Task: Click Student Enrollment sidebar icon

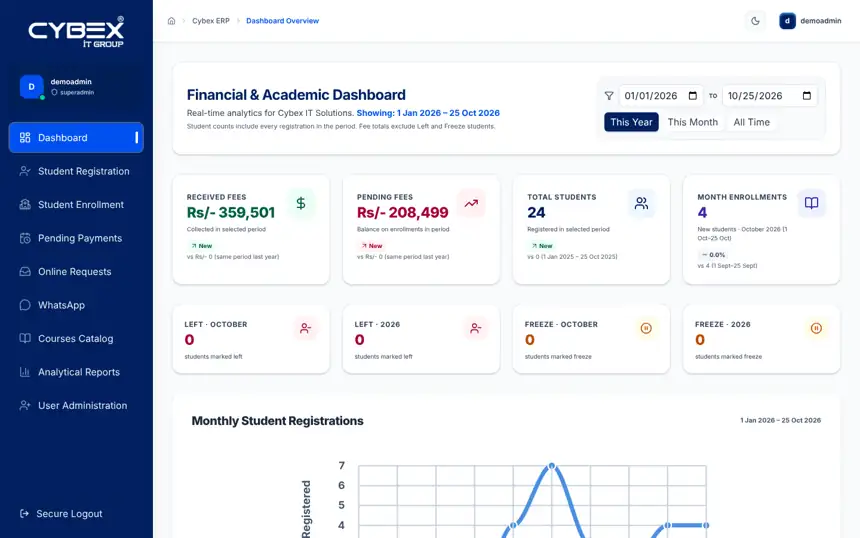Action: [25, 205]
